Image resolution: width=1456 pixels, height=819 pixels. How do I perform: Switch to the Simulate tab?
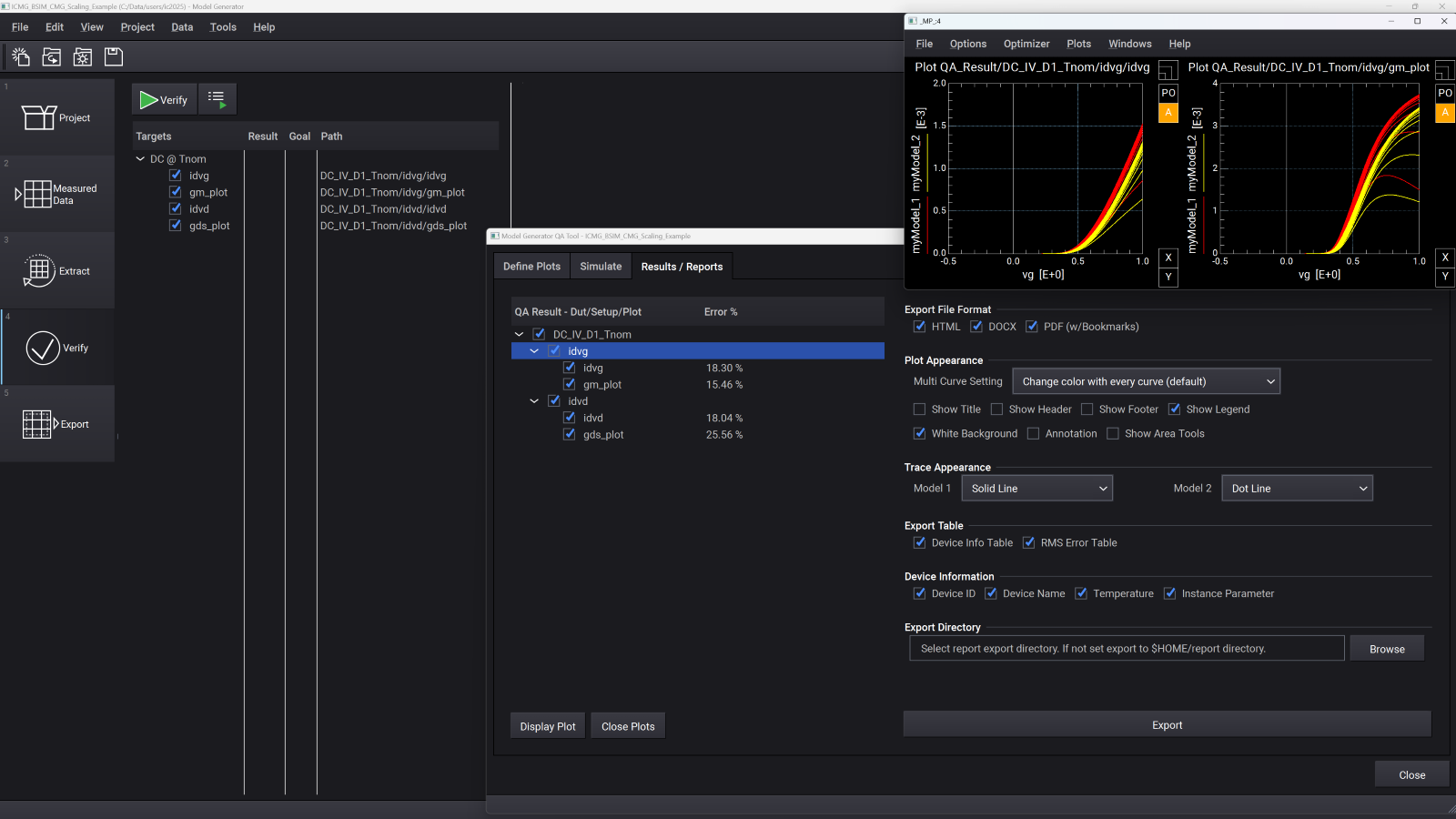(x=600, y=266)
